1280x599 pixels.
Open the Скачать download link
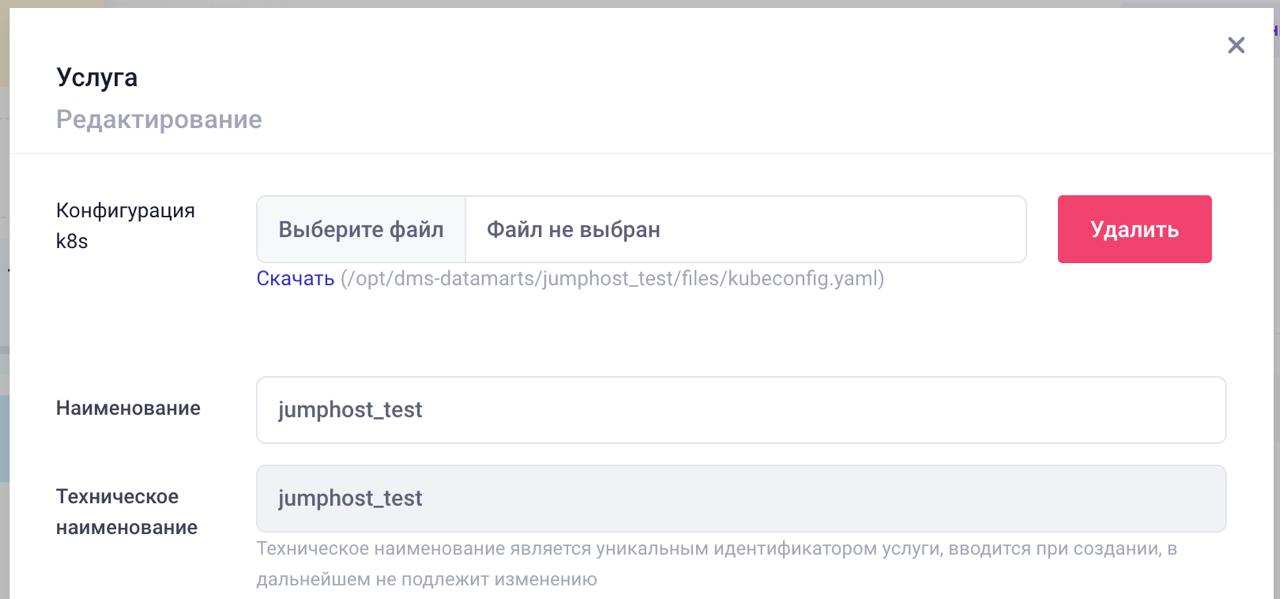[x=295, y=279]
